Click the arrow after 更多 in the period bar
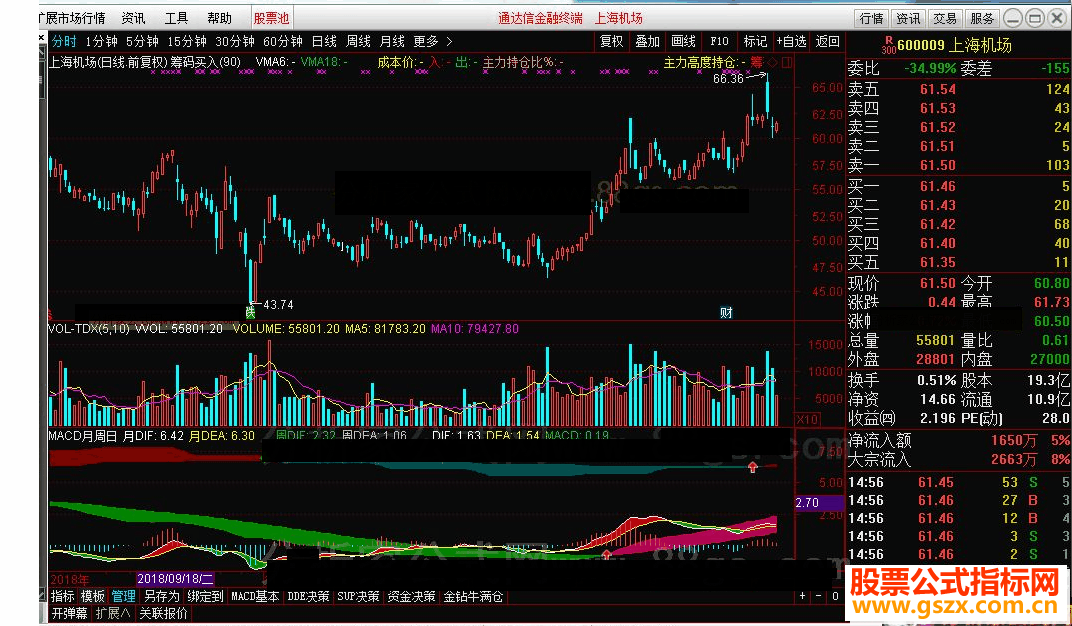The width and height of the screenshot is (1072, 626). point(448,42)
